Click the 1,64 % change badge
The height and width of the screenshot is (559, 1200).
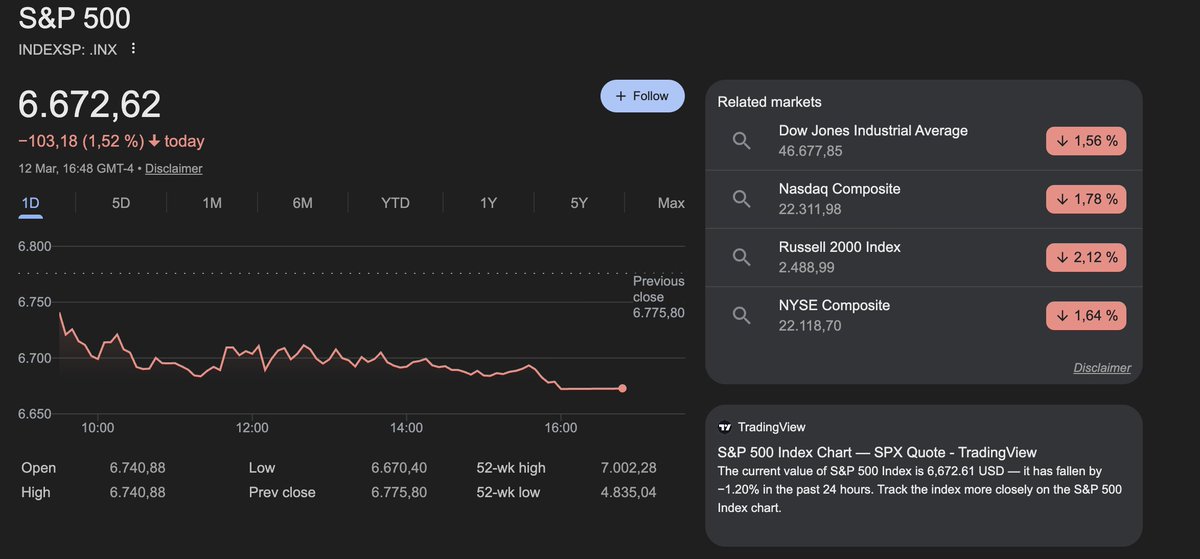pyautogui.click(x=1086, y=316)
